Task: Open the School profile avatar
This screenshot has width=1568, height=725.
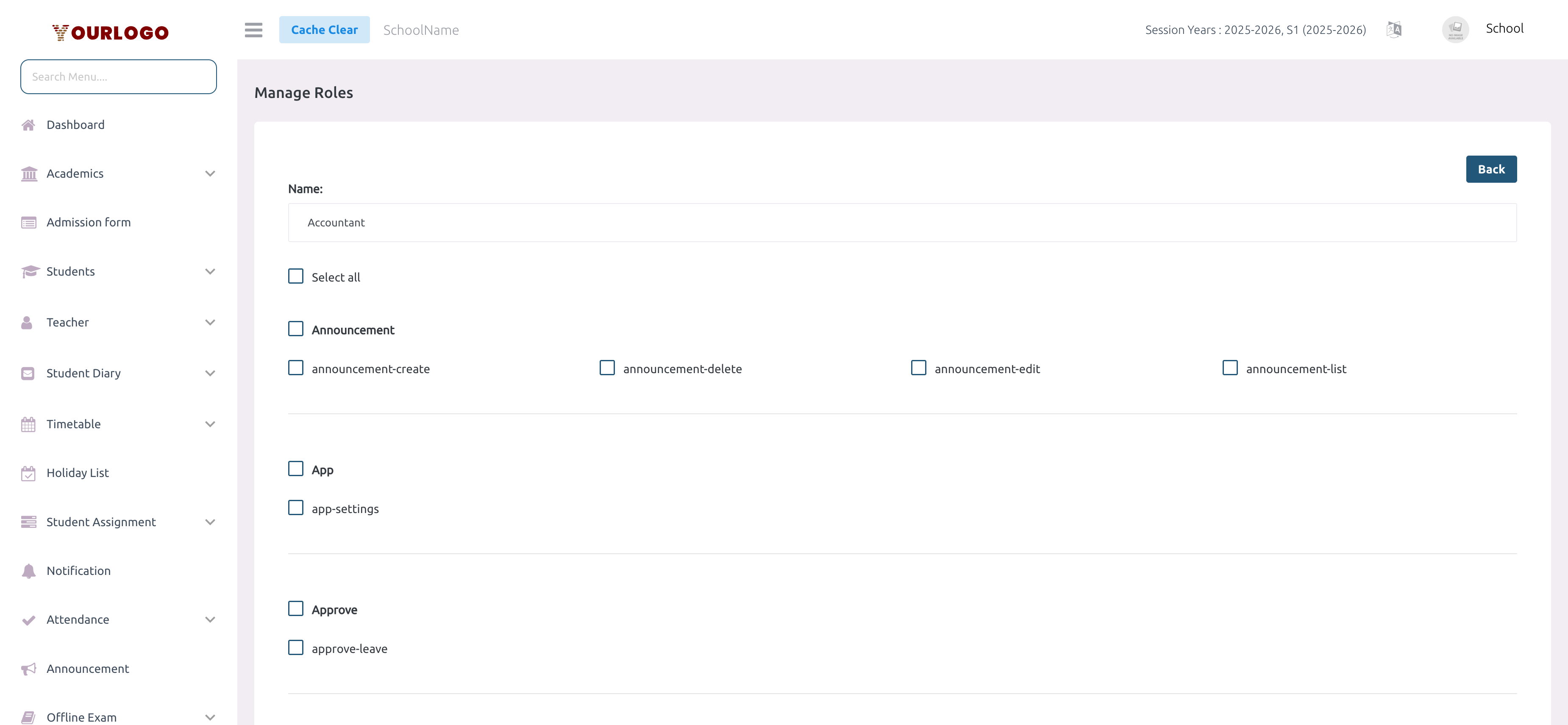Action: tap(1455, 29)
